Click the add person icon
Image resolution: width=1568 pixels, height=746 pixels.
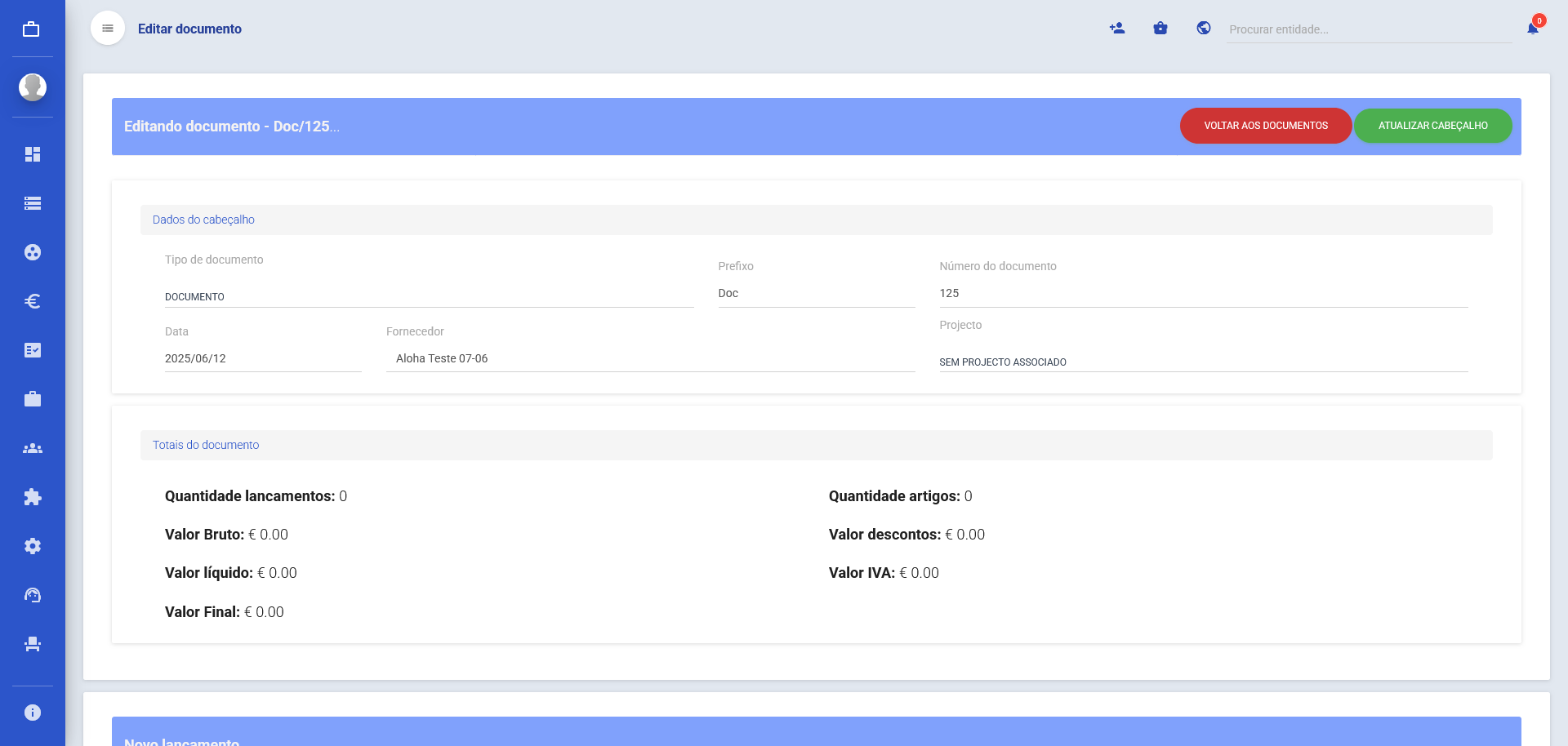pos(1117,29)
